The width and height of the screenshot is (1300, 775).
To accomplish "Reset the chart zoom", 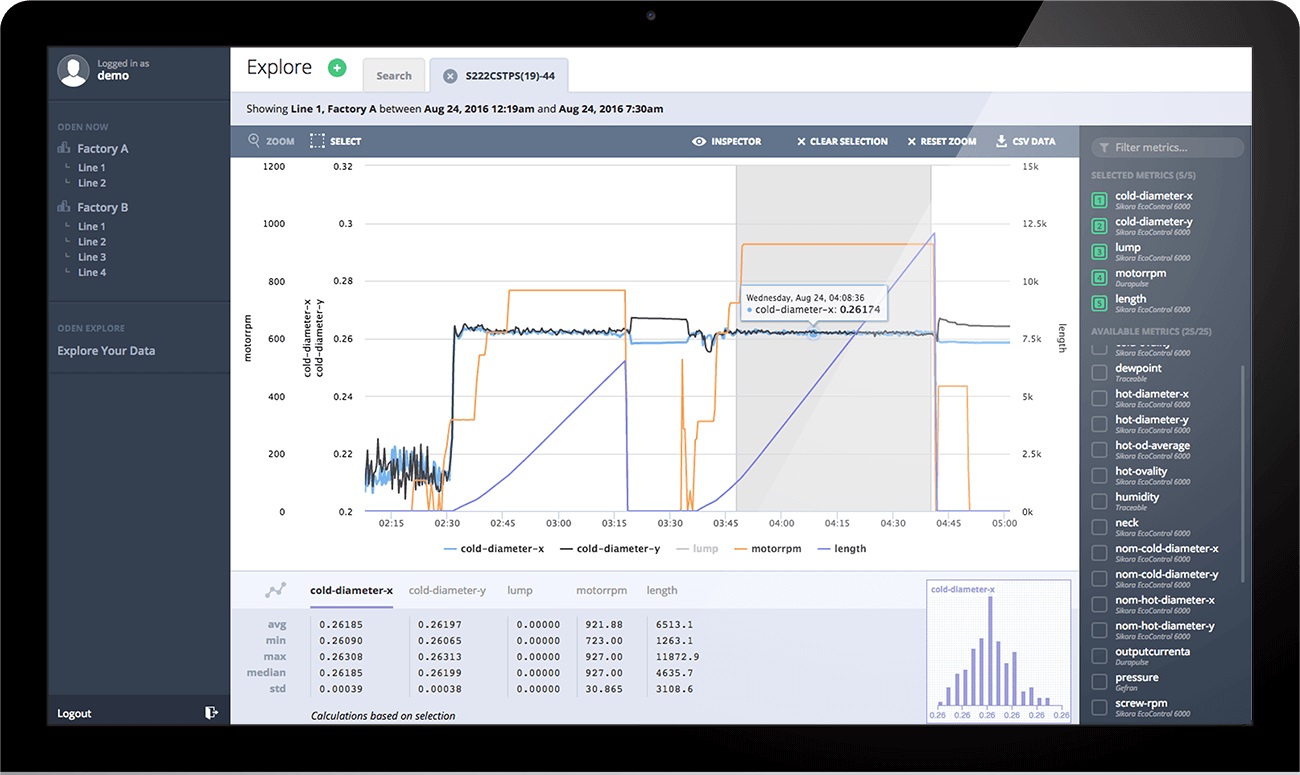I will point(941,142).
